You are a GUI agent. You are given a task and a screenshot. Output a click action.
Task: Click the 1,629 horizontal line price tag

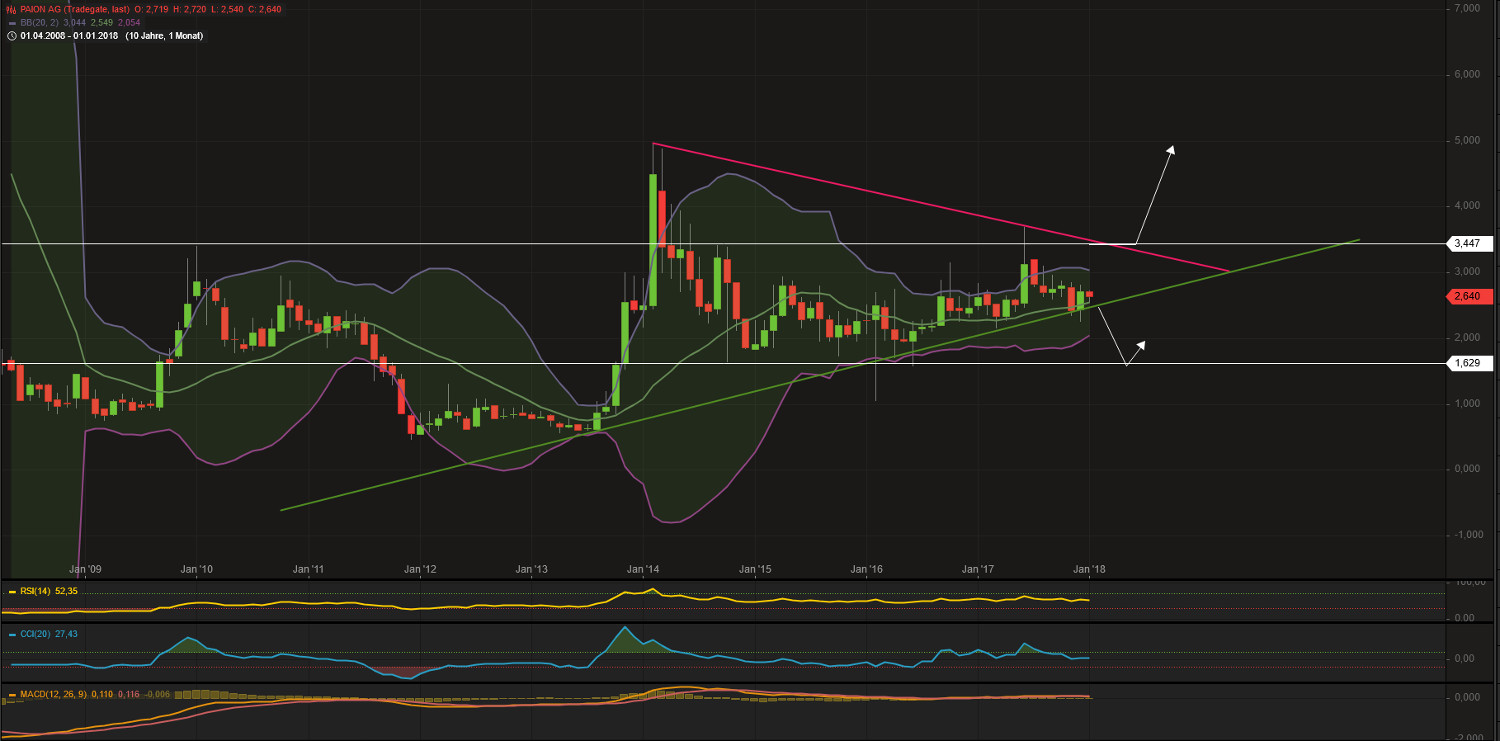pyautogui.click(x=1471, y=363)
